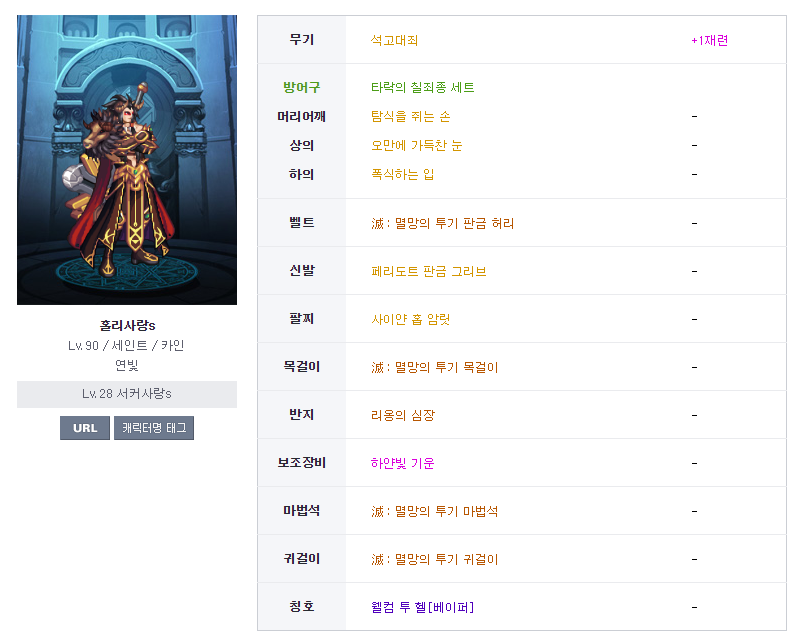Click the 방어구 row label
The height and width of the screenshot is (633, 792).
click(302, 87)
